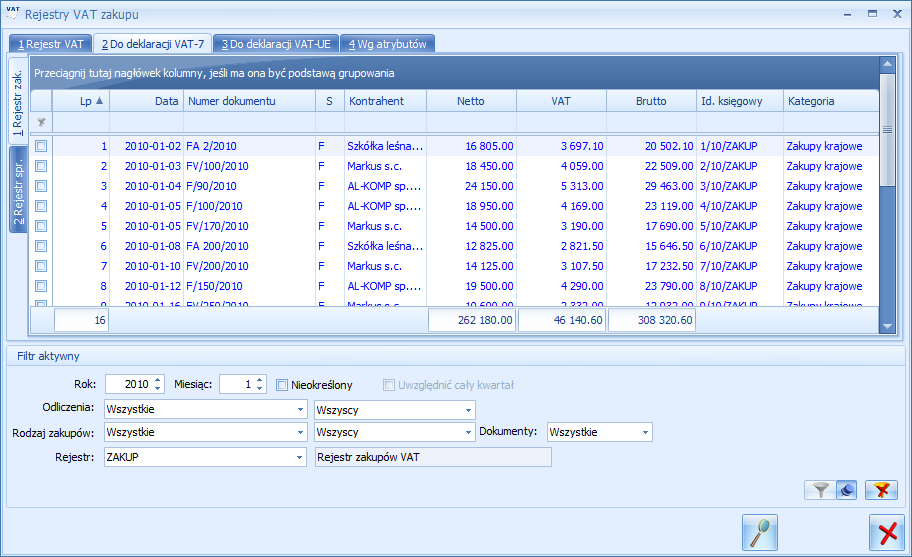Sort by Id. księgowy column header

tap(740, 101)
